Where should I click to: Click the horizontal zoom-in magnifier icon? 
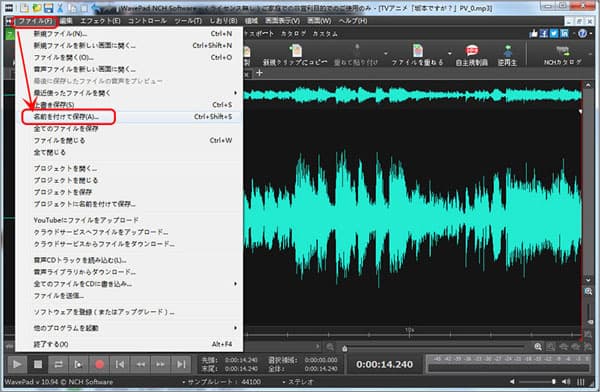[538, 347]
